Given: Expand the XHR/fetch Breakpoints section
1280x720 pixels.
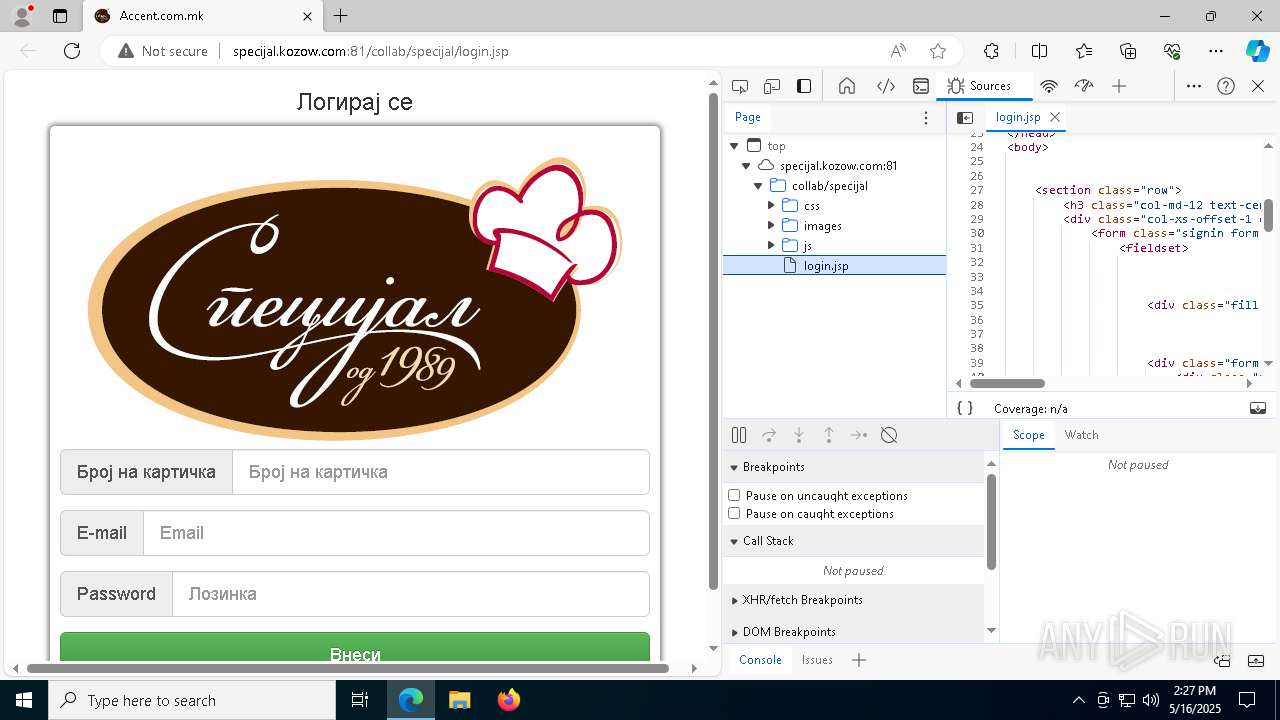Looking at the screenshot, I should pyautogui.click(x=734, y=600).
